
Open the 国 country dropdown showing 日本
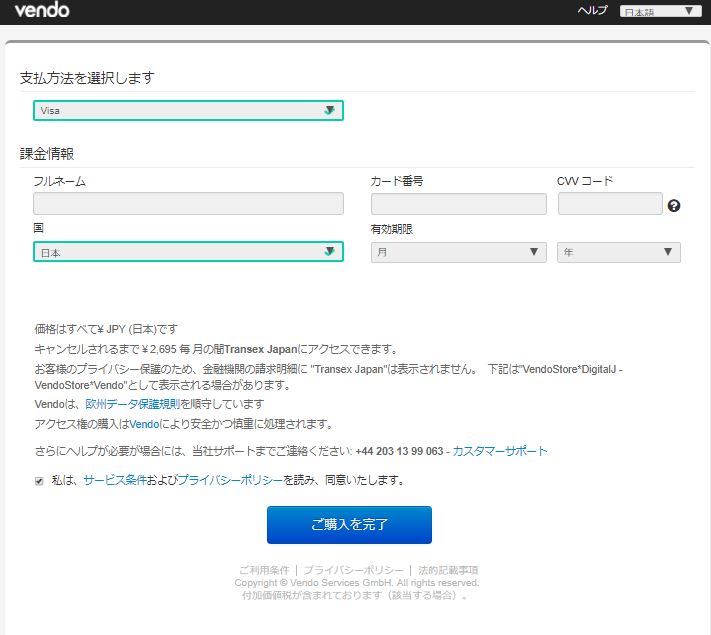(x=188, y=252)
